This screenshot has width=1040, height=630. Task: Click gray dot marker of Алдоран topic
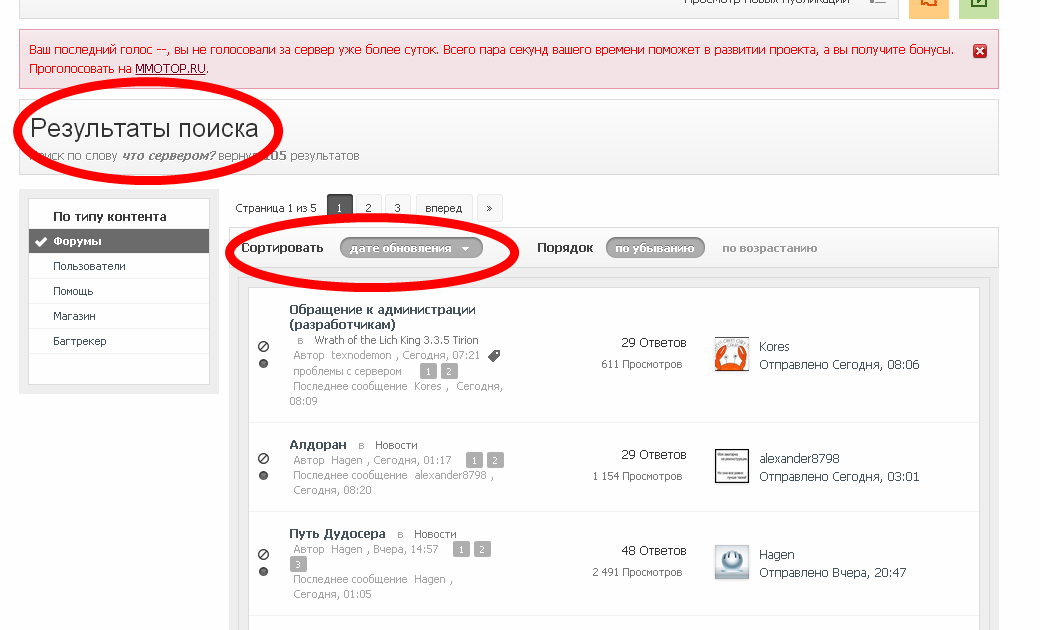tap(263, 475)
